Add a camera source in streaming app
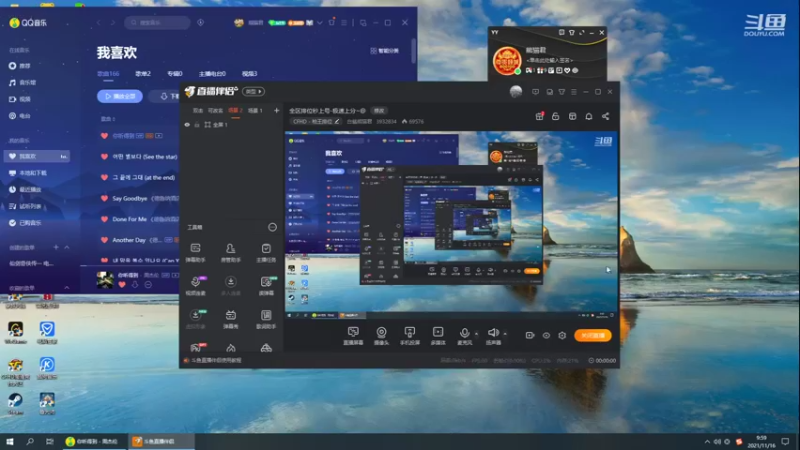Image resolution: width=800 pixels, height=450 pixels. click(x=381, y=336)
